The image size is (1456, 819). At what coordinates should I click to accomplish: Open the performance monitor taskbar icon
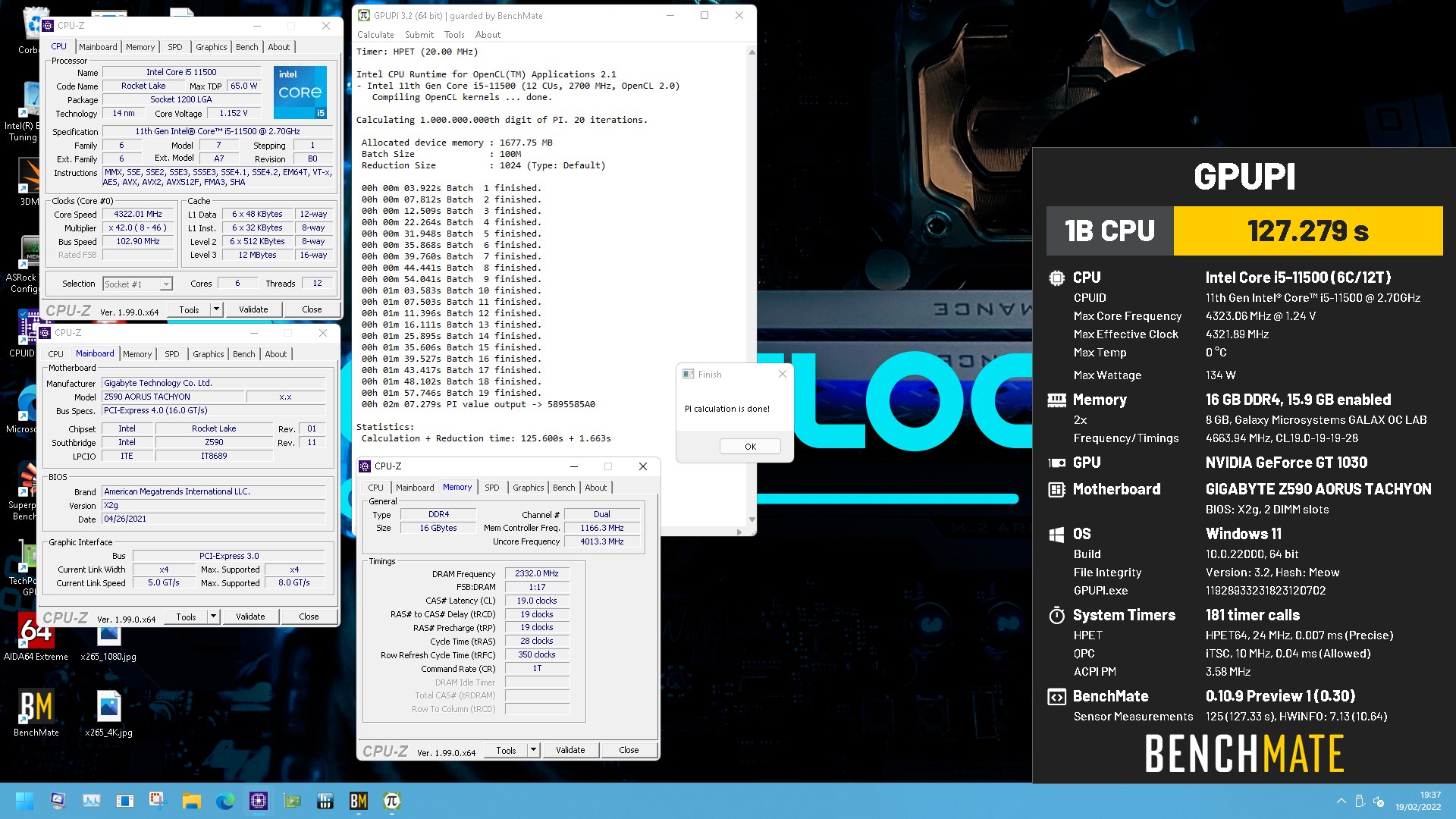92,801
